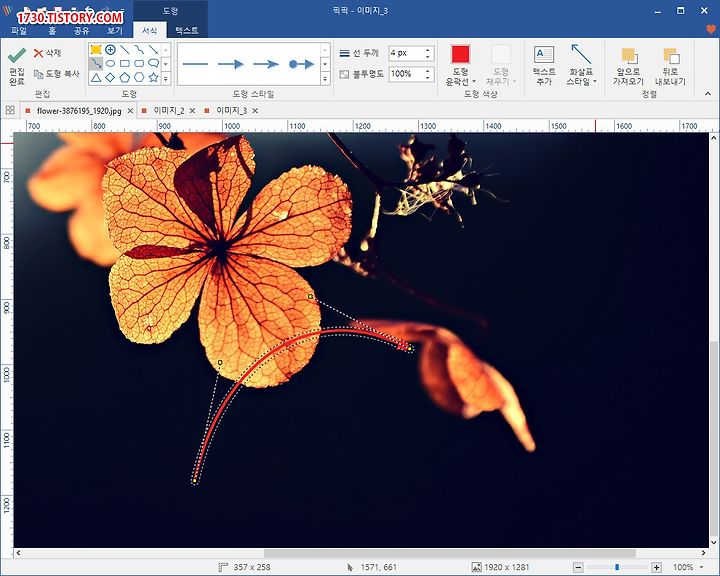720x576 pixels.
Task: Zoom in with the plus button
Action: pos(657,568)
